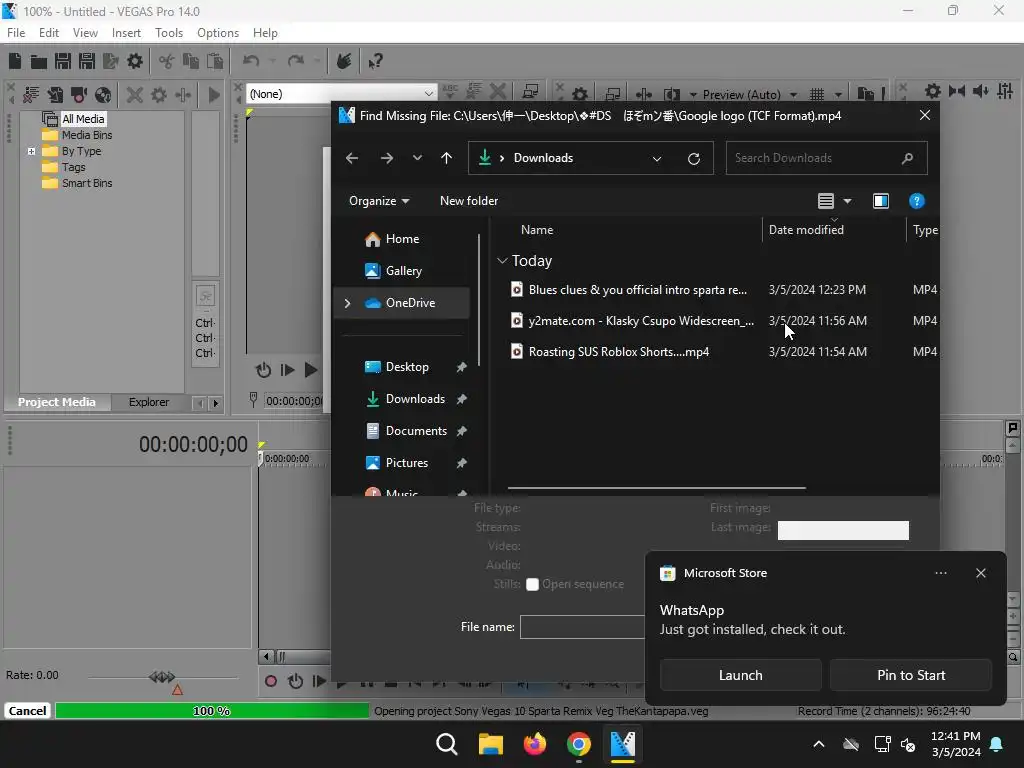Open the Tools menu

coord(168,33)
